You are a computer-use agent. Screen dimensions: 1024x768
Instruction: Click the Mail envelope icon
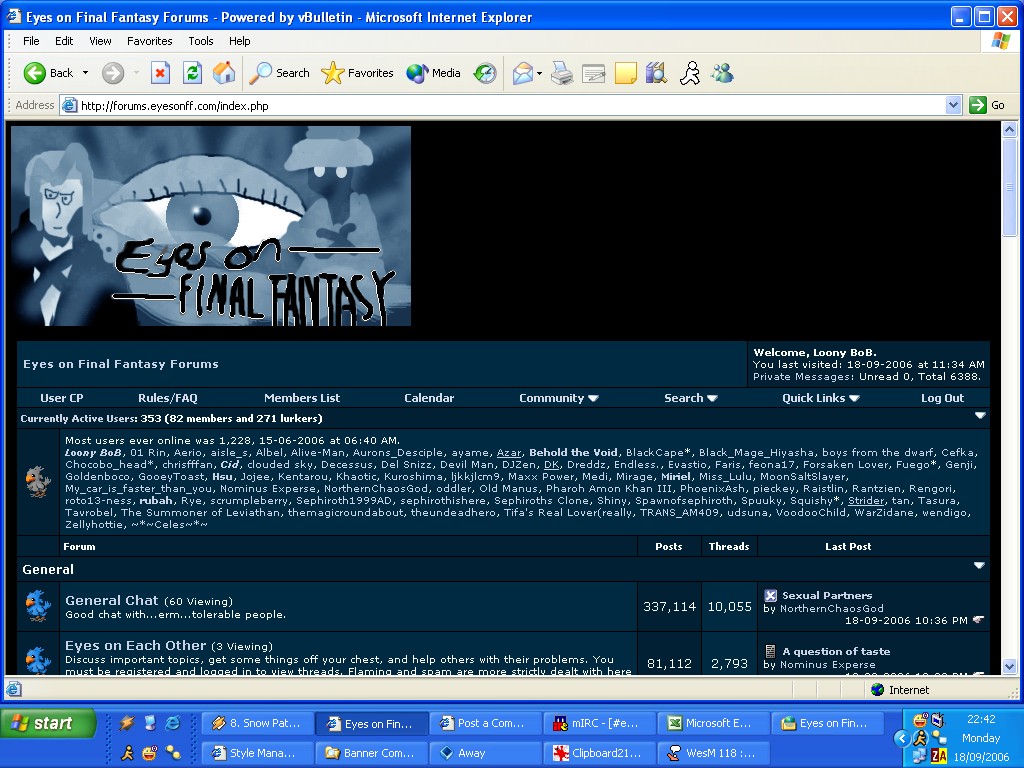coord(522,73)
